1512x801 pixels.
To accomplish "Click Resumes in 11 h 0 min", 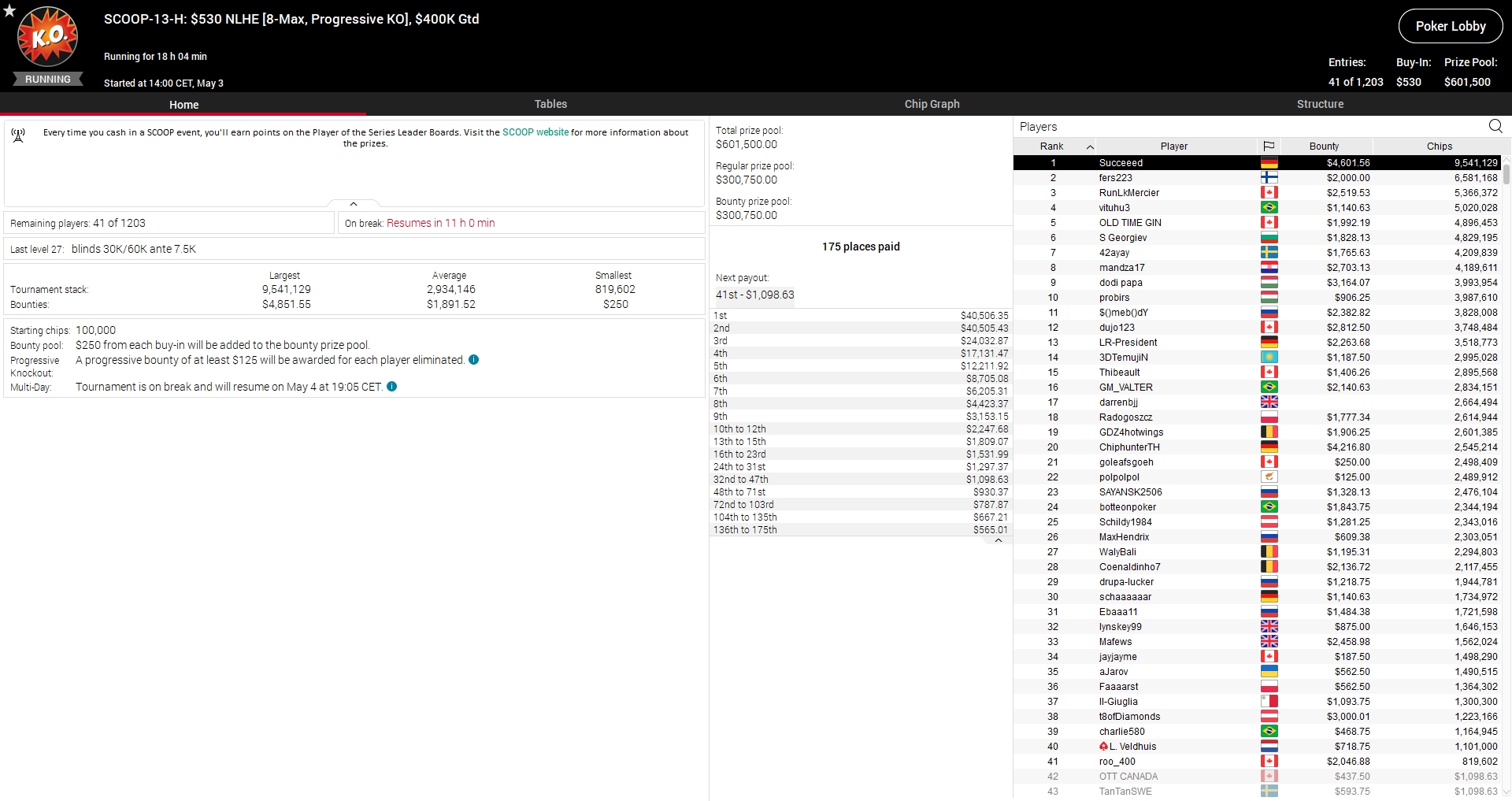I will point(441,223).
